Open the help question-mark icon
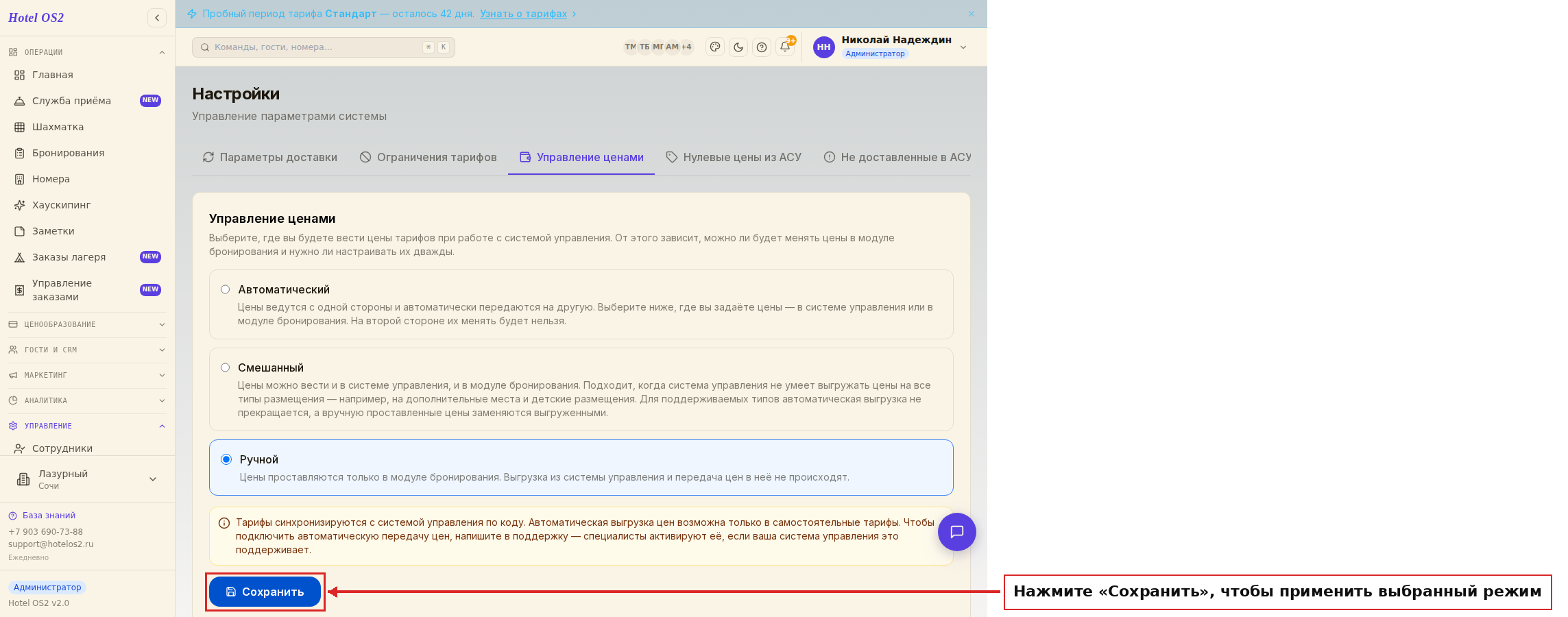Screen dimensions: 1568x617 pos(762,47)
